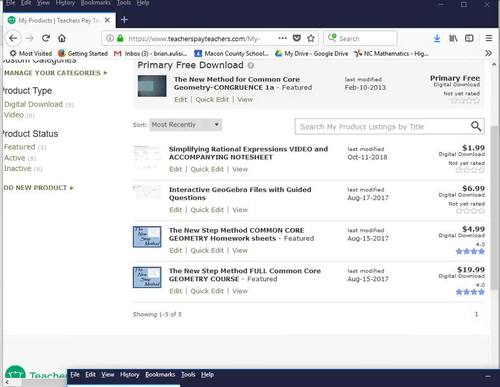Click scroll-up arrow of page scrollbar
This screenshot has width=500, height=387.
pyautogui.click(x=494, y=64)
